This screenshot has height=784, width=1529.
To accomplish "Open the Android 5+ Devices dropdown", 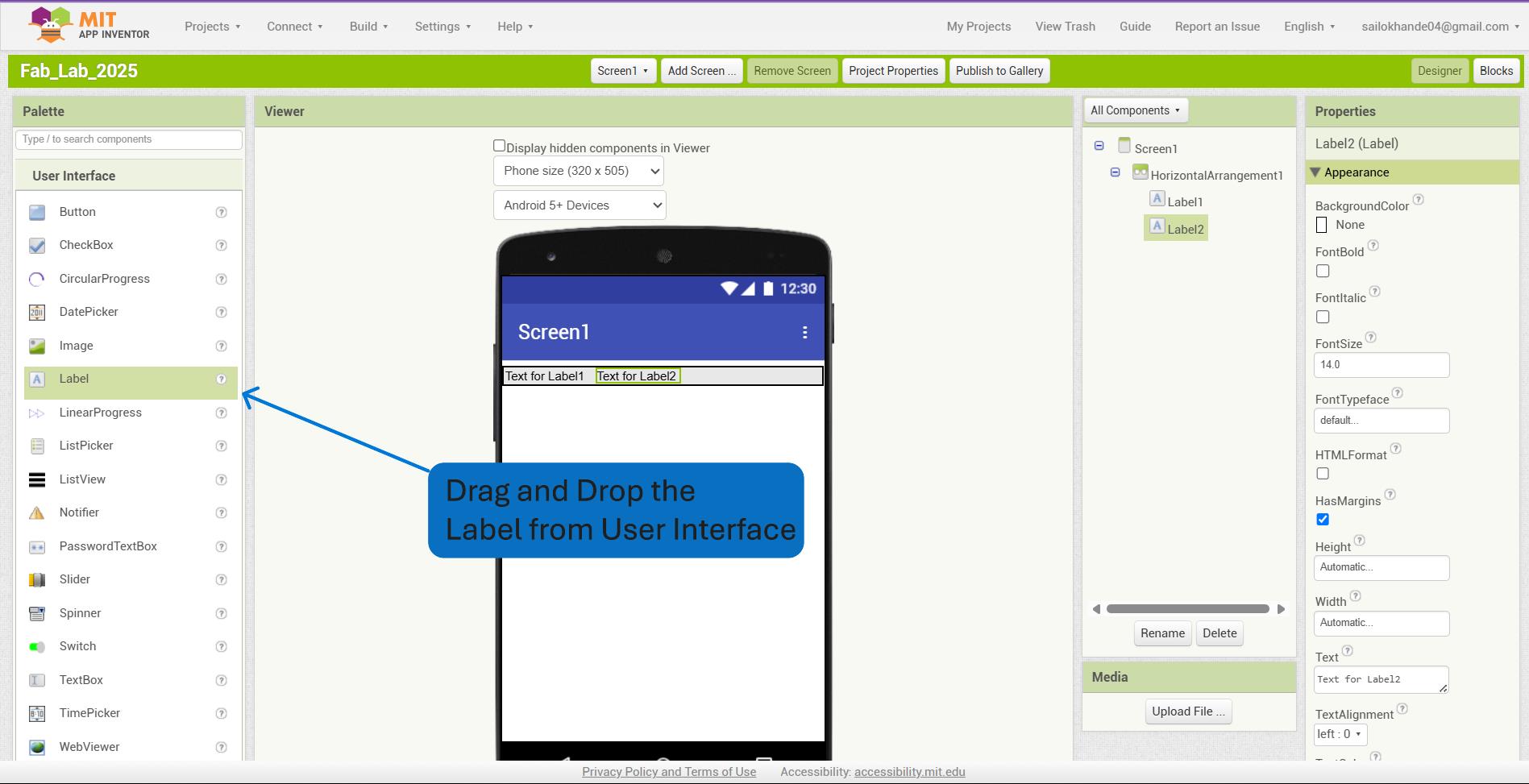I will coord(580,205).
